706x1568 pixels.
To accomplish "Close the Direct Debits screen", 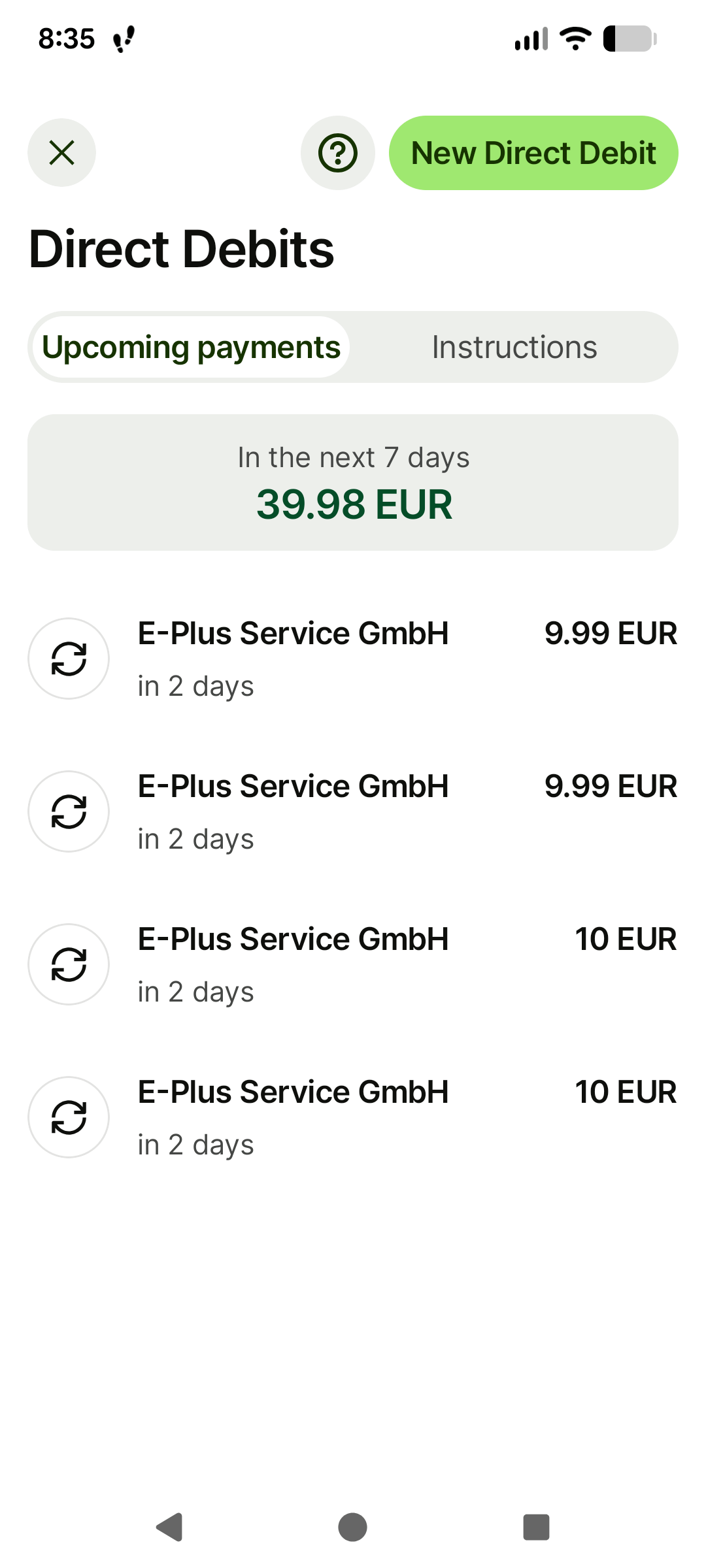I will [61, 153].
